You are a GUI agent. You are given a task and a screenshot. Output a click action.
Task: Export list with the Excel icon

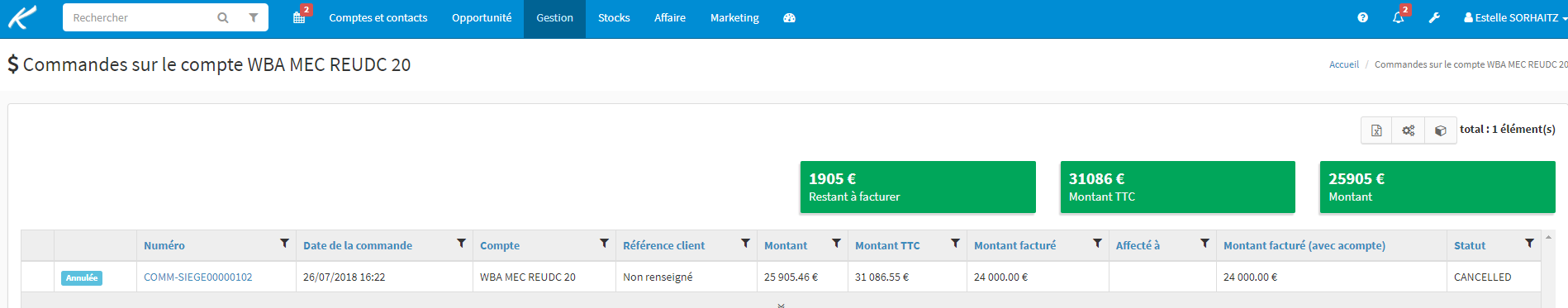1376,130
